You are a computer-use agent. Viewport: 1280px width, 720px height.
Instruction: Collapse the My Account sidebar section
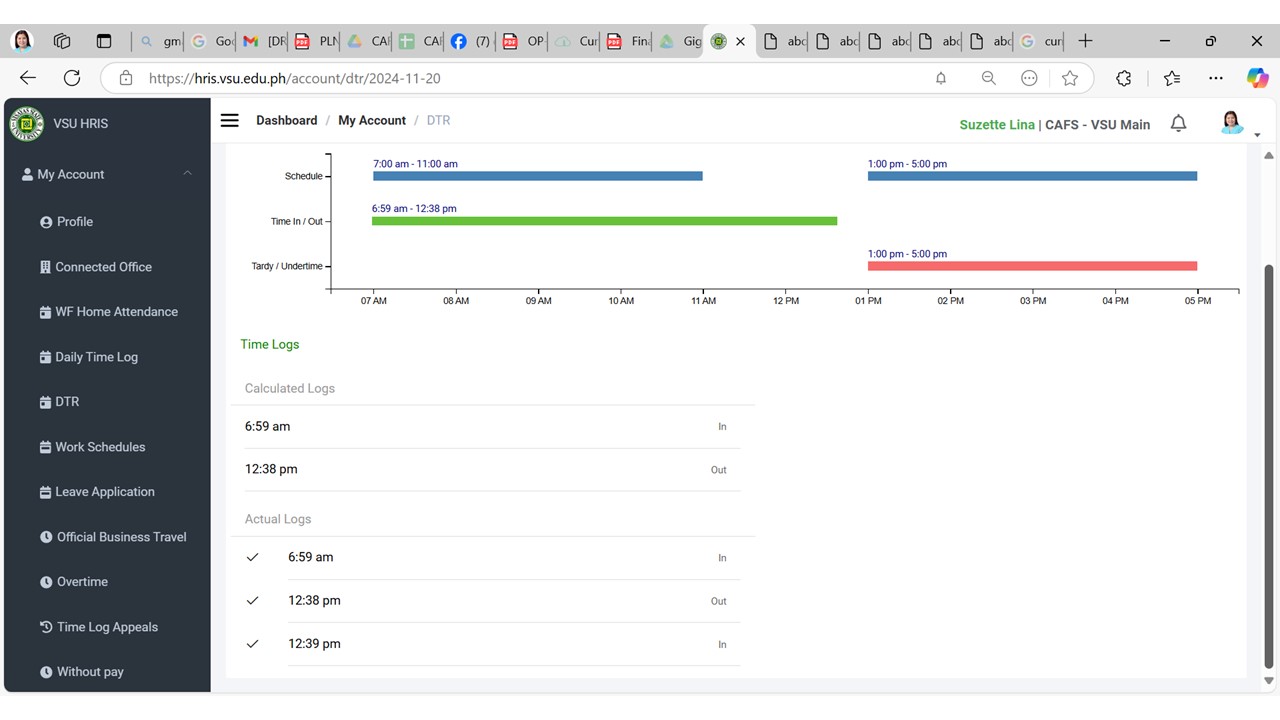point(187,174)
